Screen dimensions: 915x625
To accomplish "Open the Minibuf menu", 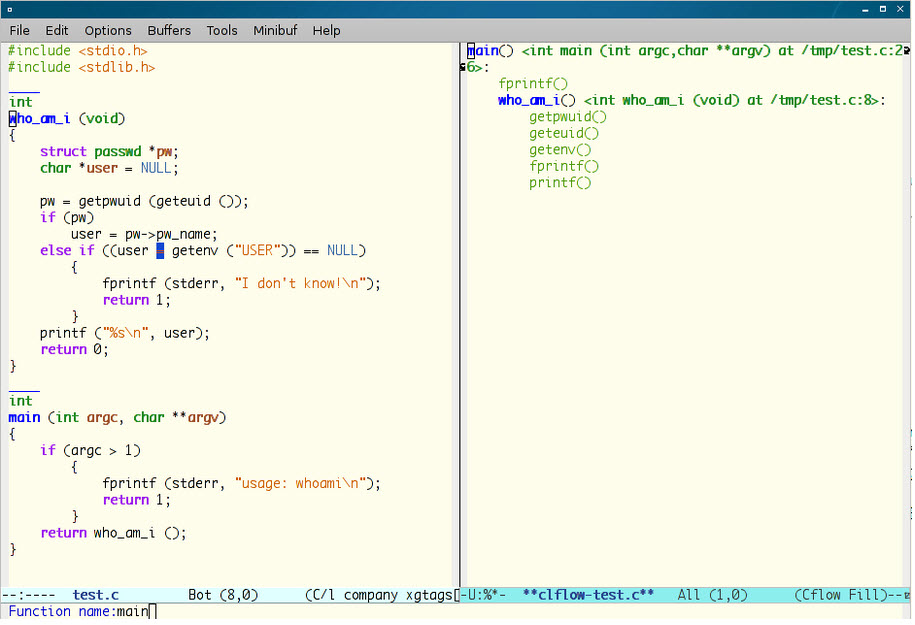I will point(275,31).
